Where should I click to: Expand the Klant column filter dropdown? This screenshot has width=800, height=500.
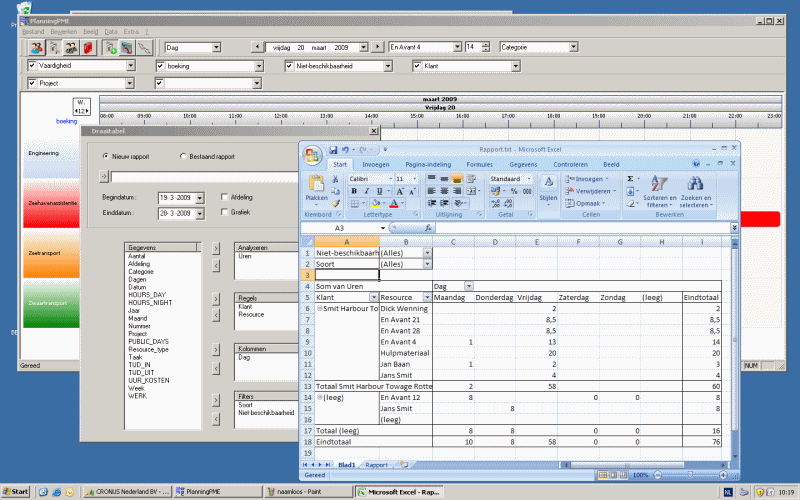click(373, 297)
